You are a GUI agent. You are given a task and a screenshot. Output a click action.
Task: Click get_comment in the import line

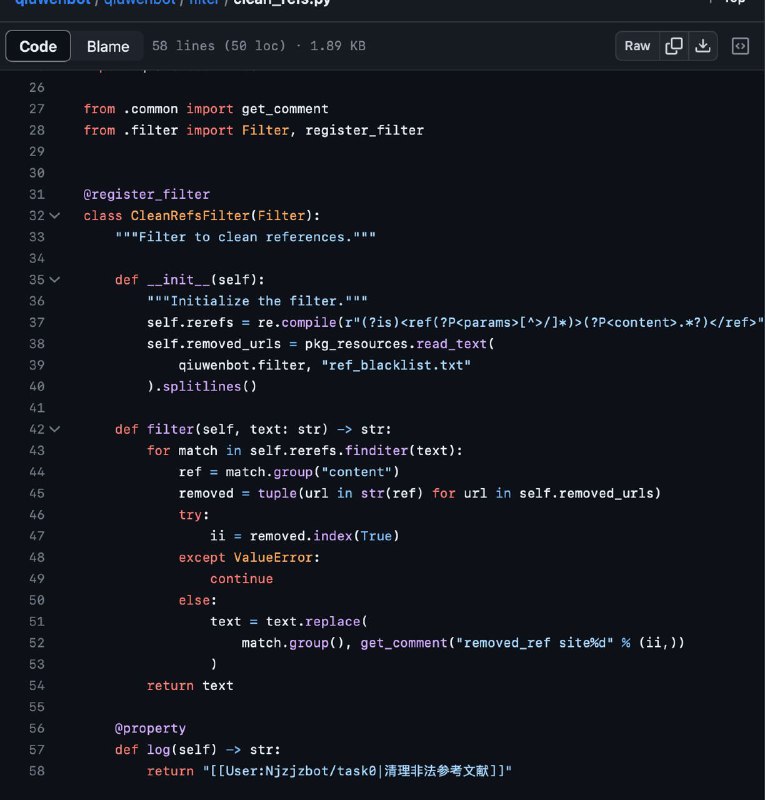(x=285, y=108)
